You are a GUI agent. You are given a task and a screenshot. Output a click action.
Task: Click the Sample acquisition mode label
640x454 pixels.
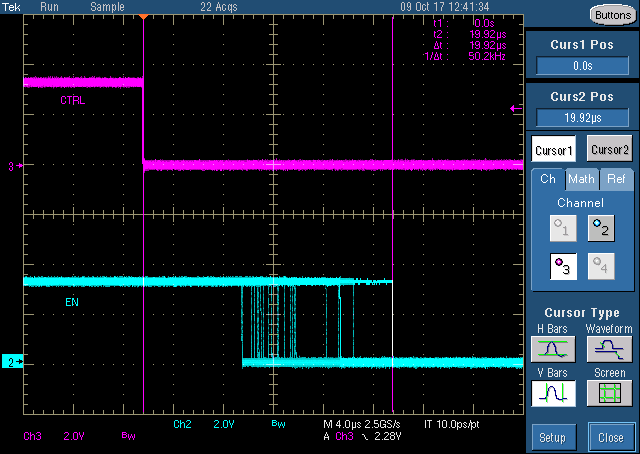107,7
